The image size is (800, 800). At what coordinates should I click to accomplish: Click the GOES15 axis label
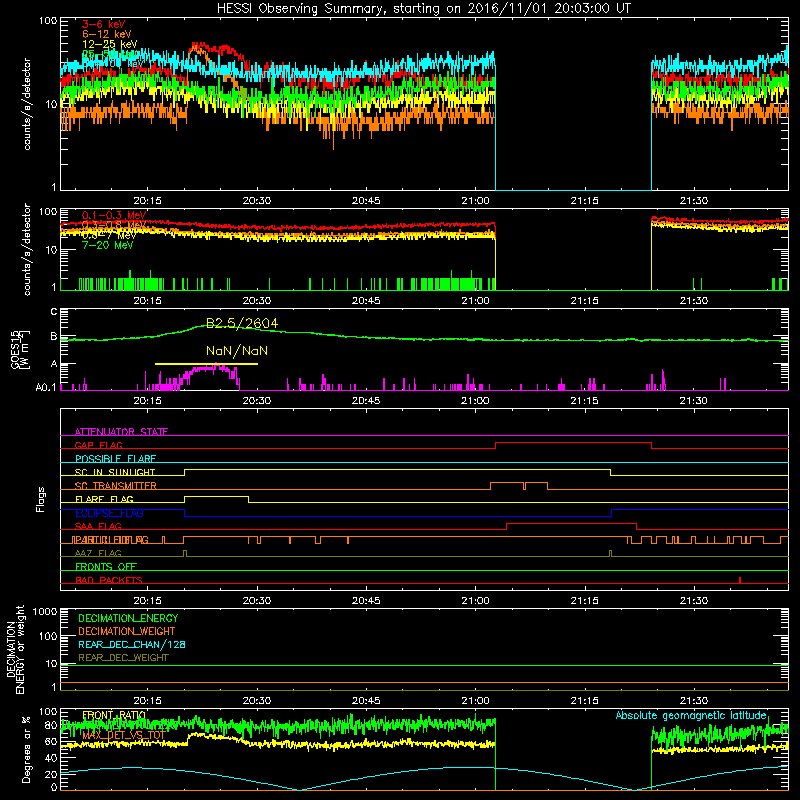(x=20, y=349)
